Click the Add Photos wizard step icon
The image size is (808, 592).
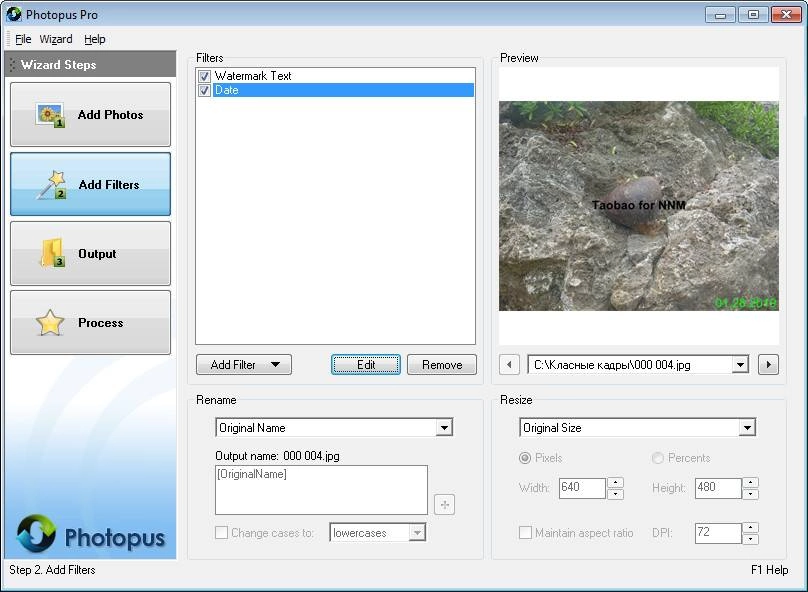coord(50,115)
